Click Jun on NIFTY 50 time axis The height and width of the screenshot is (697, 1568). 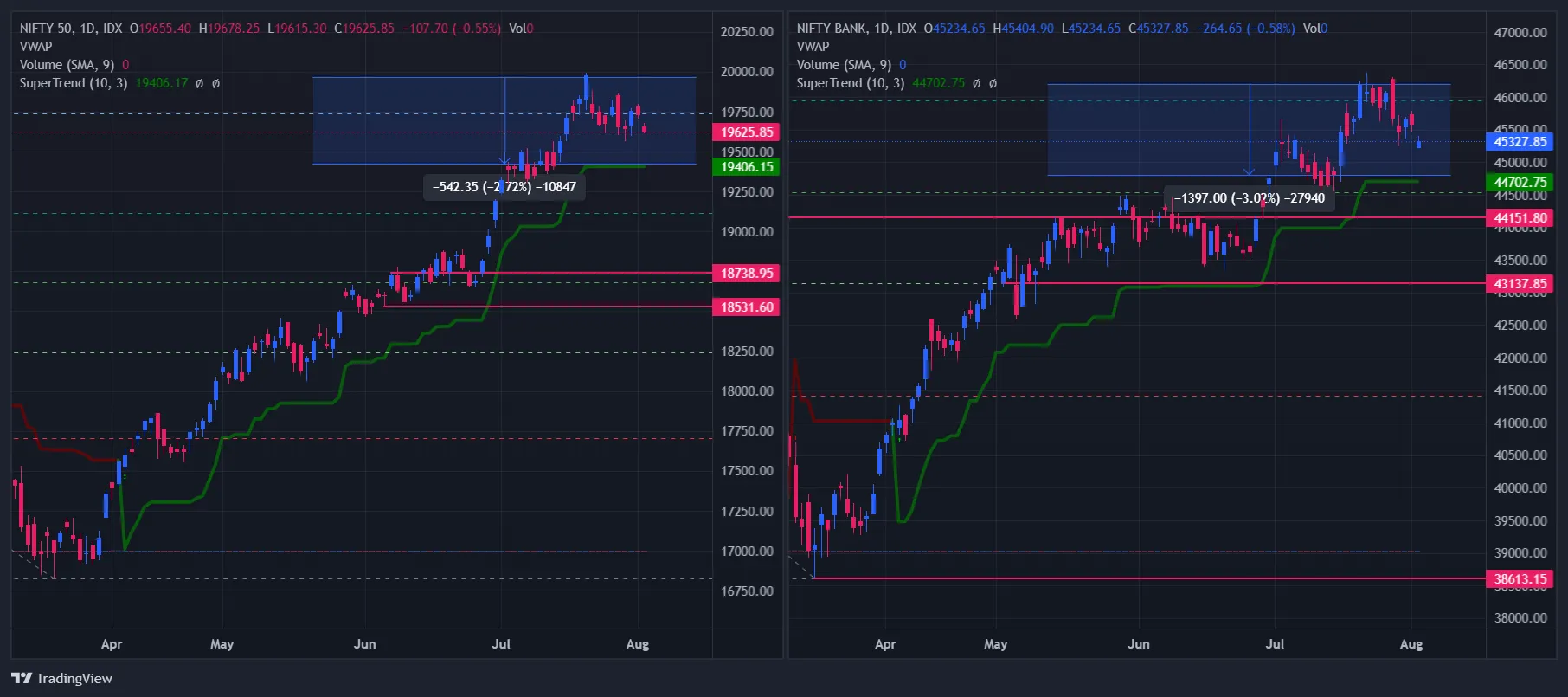(365, 644)
